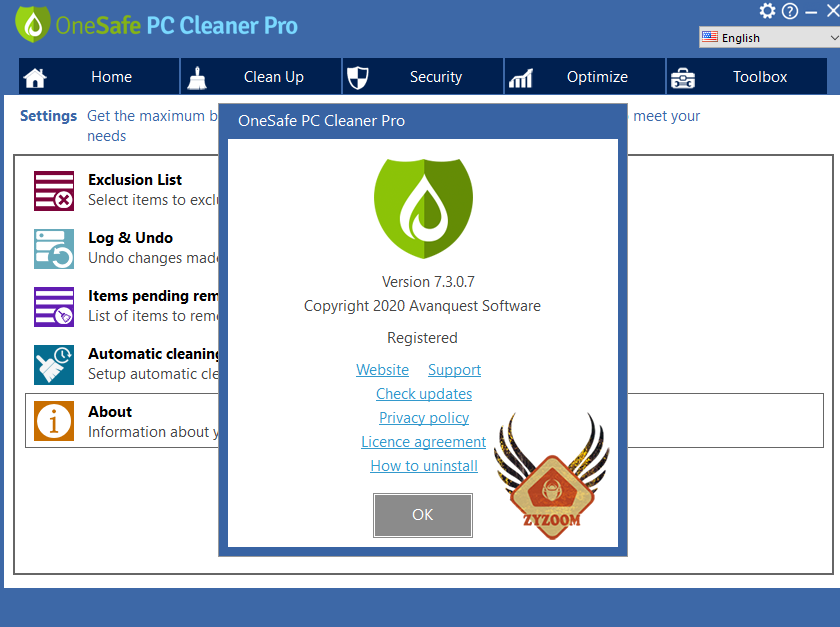The image size is (840, 627).
Task: Minimize the OneSafe window
Action: pos(811,12)
